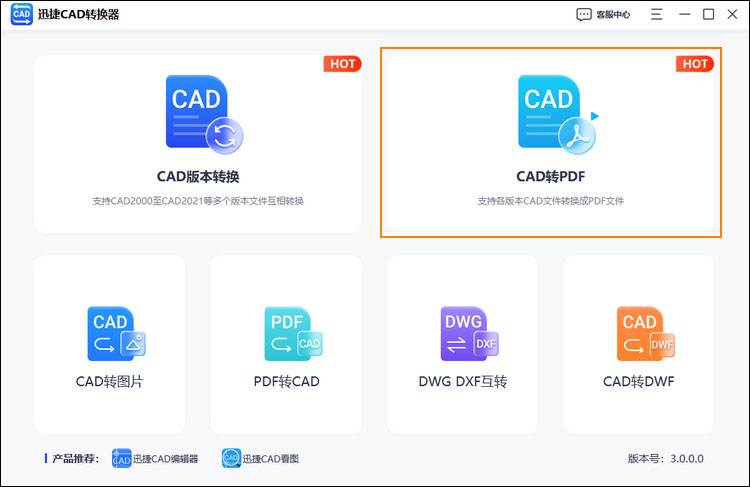Open the DWG DXF互转 conversion icon
750x487 pixels.
point(469,333)
